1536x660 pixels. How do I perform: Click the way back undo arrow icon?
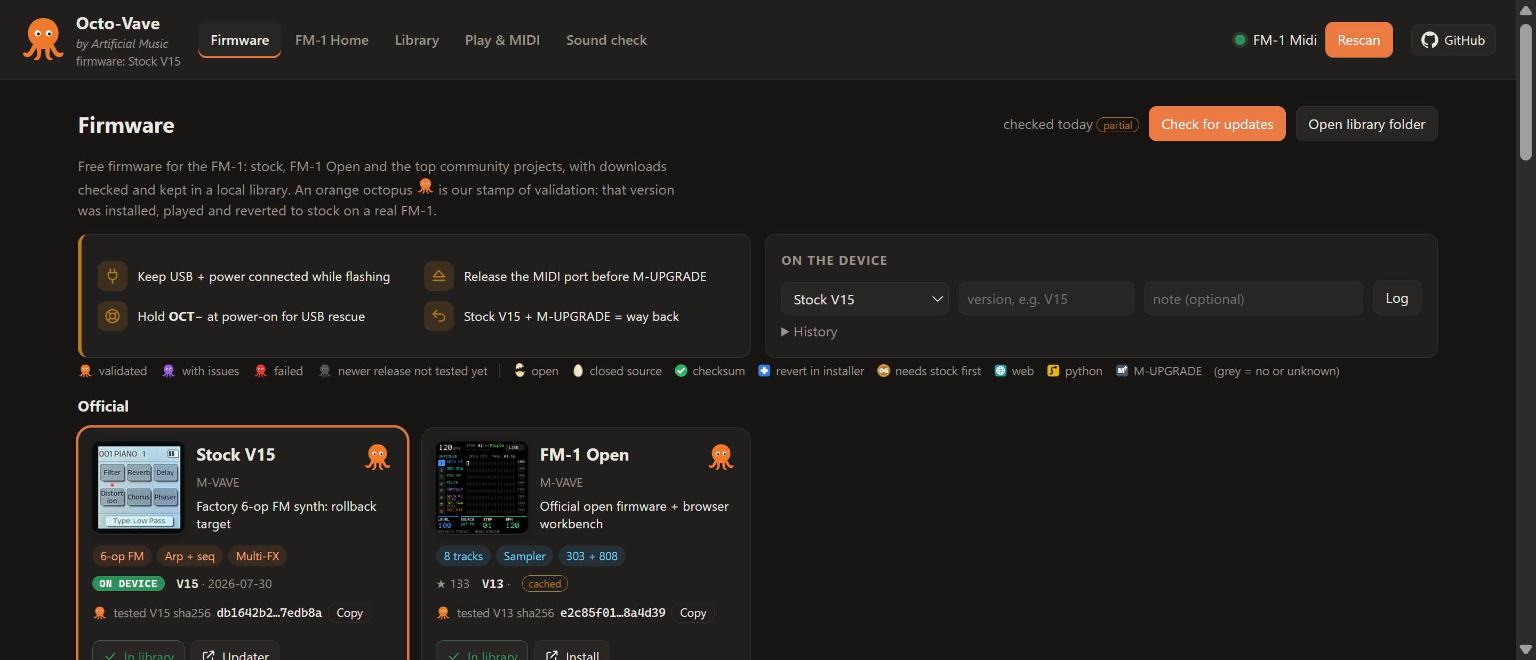click(438, 316)
